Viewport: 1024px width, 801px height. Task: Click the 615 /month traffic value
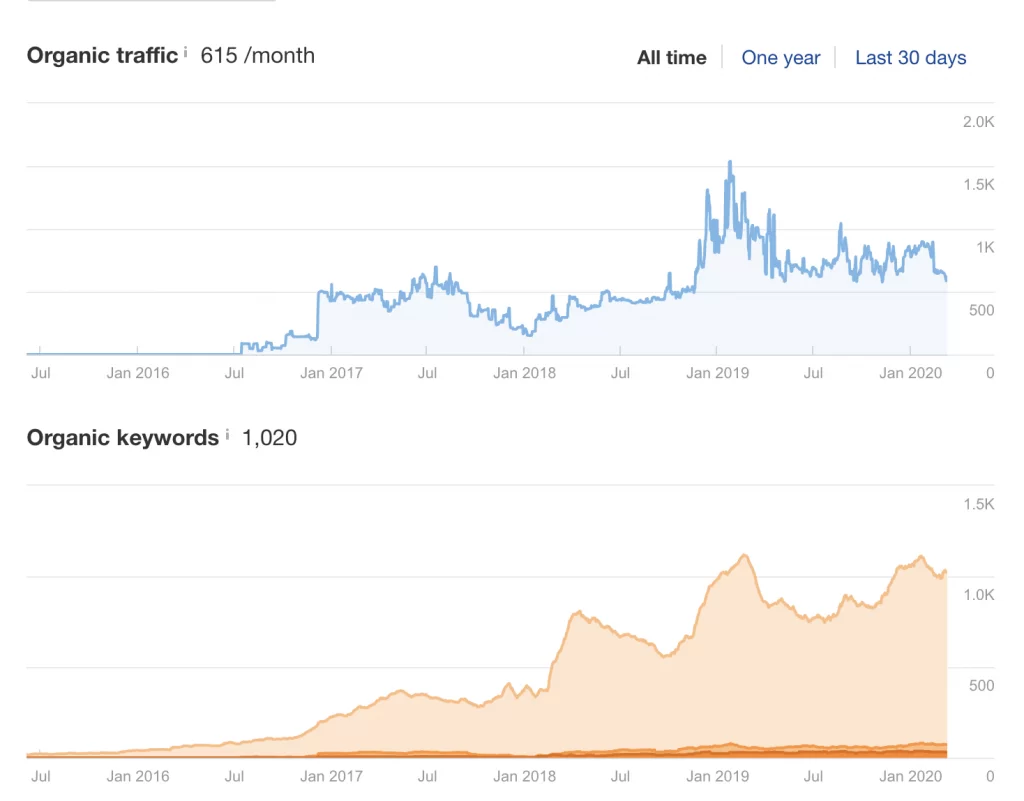pyautogui.click(x=257, y=55)
